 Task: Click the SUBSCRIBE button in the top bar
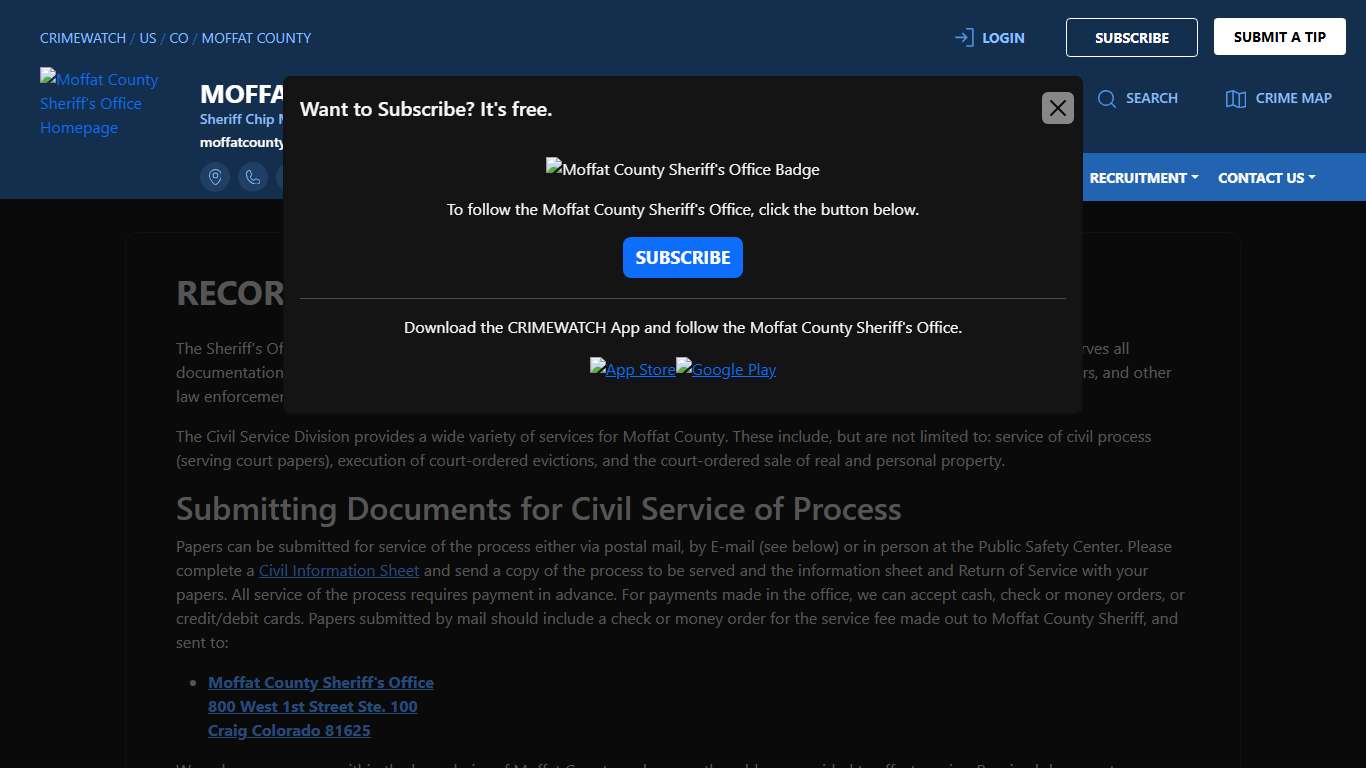pyautogui.click(x=1131, y=37)
